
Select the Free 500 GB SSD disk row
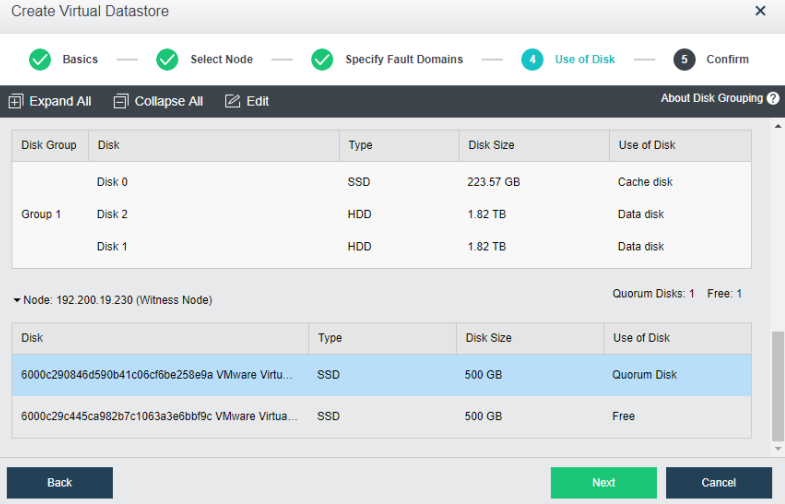pos(380,416)
